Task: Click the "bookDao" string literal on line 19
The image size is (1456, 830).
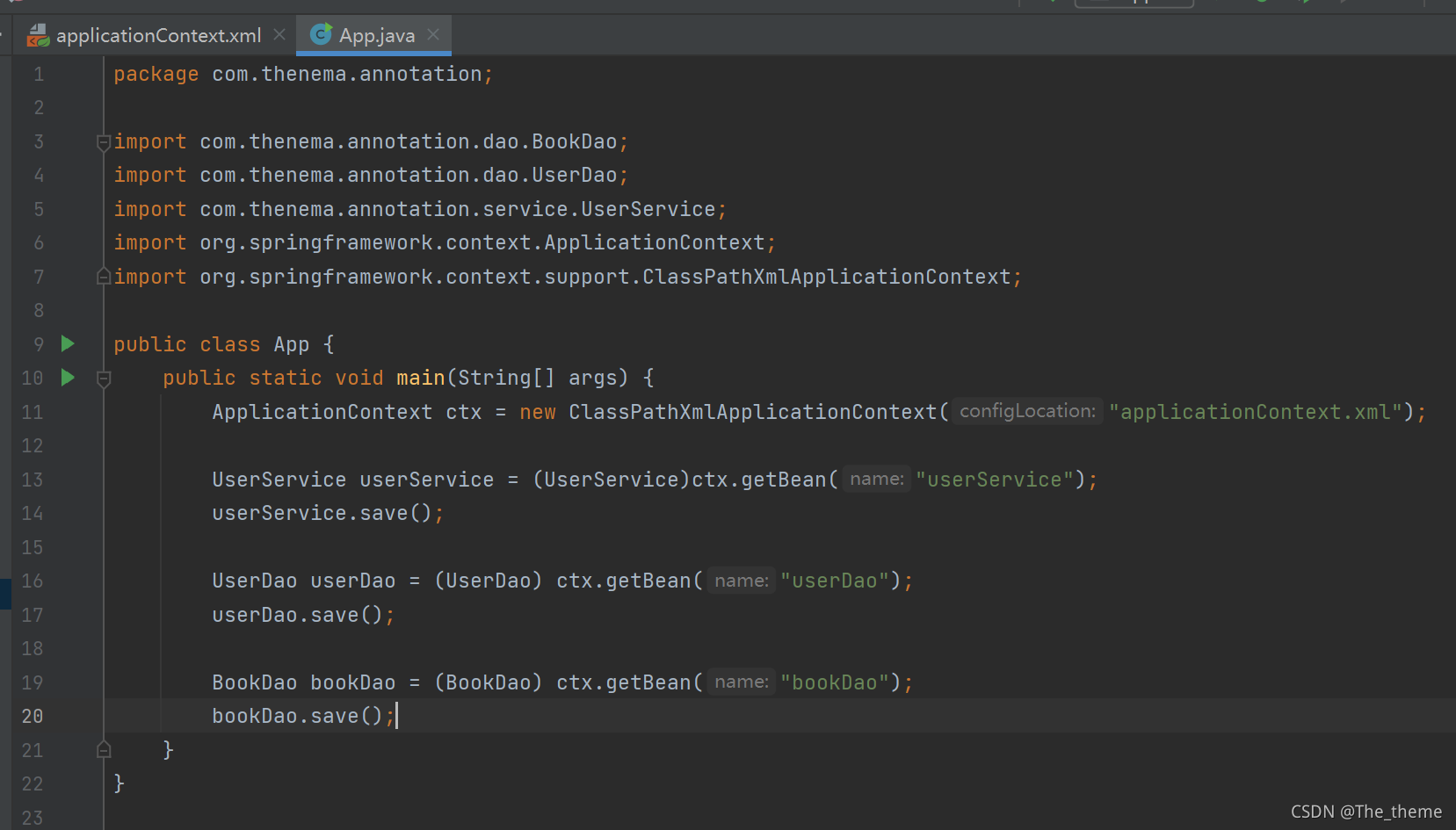Action: [835, 682]
